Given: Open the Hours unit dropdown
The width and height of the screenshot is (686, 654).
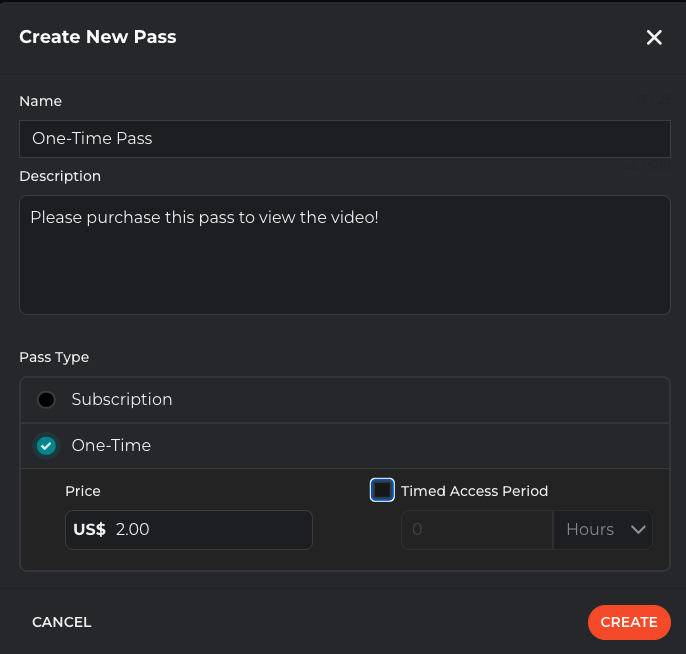Looking at the screenshot, I should tap(602, 530).
